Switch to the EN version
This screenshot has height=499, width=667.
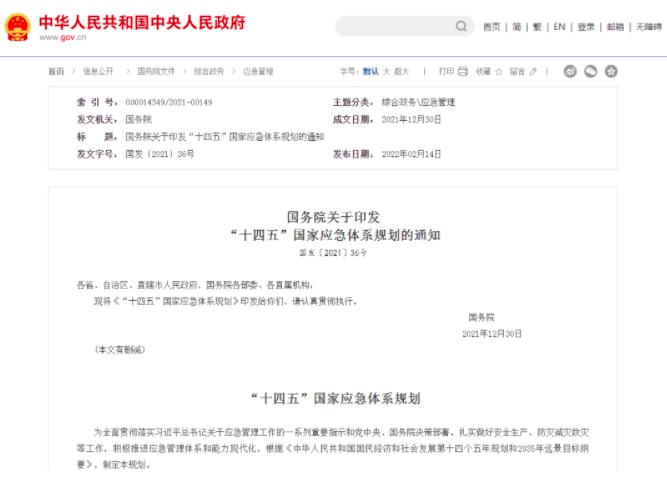coord(559,27)
